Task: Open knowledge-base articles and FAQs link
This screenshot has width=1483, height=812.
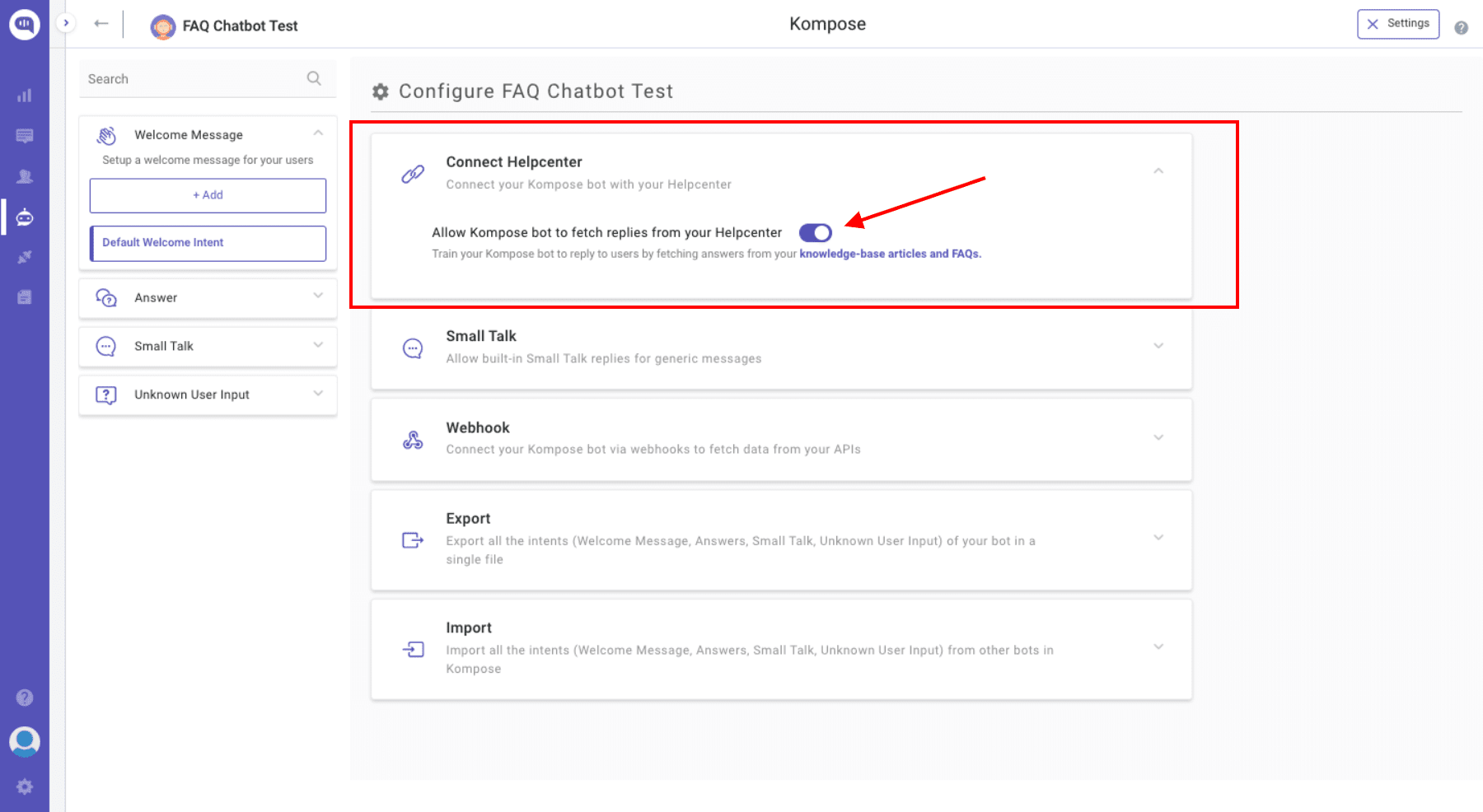Action: 890,254
